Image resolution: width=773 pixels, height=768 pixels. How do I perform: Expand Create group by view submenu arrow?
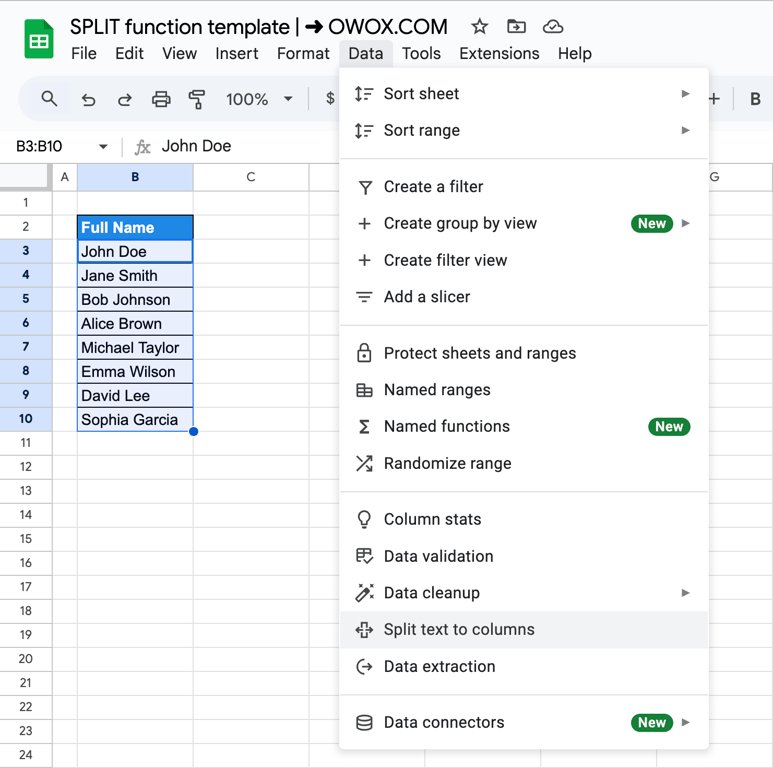click(x=685, y=223)
